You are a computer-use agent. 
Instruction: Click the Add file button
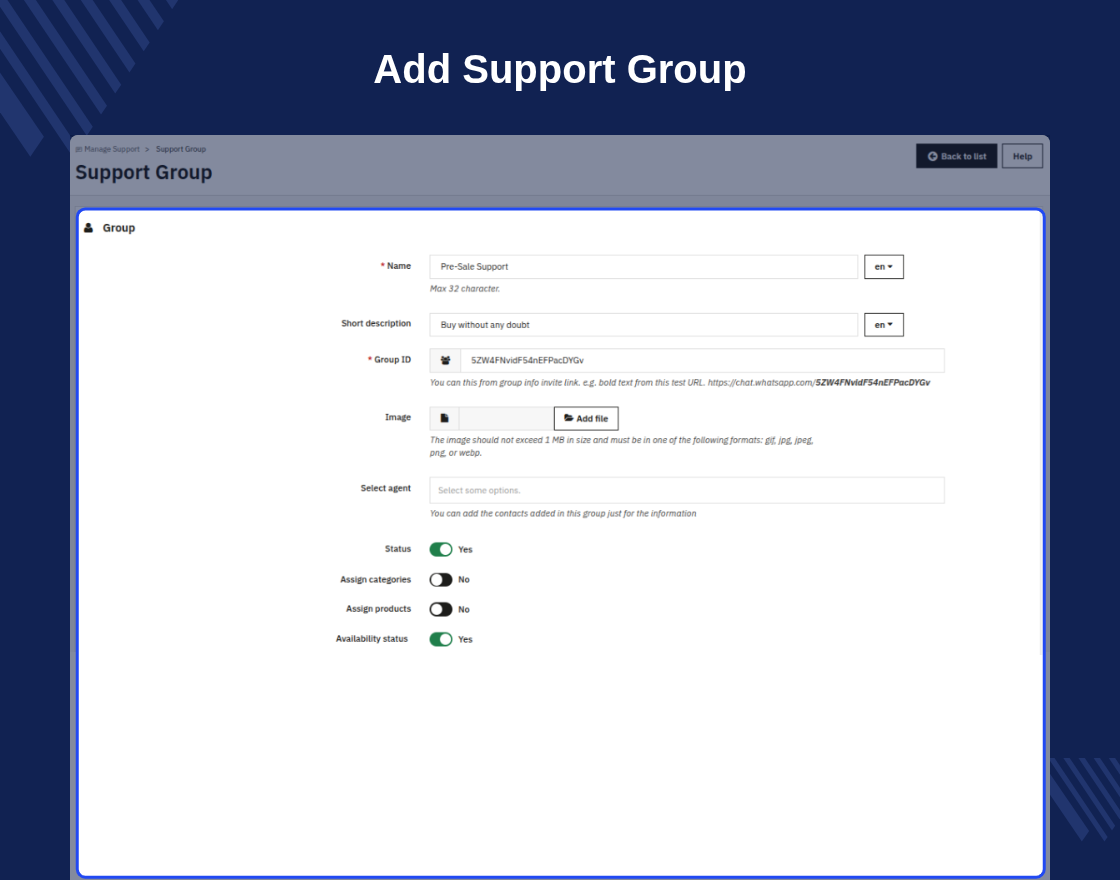tap(586, 419)
